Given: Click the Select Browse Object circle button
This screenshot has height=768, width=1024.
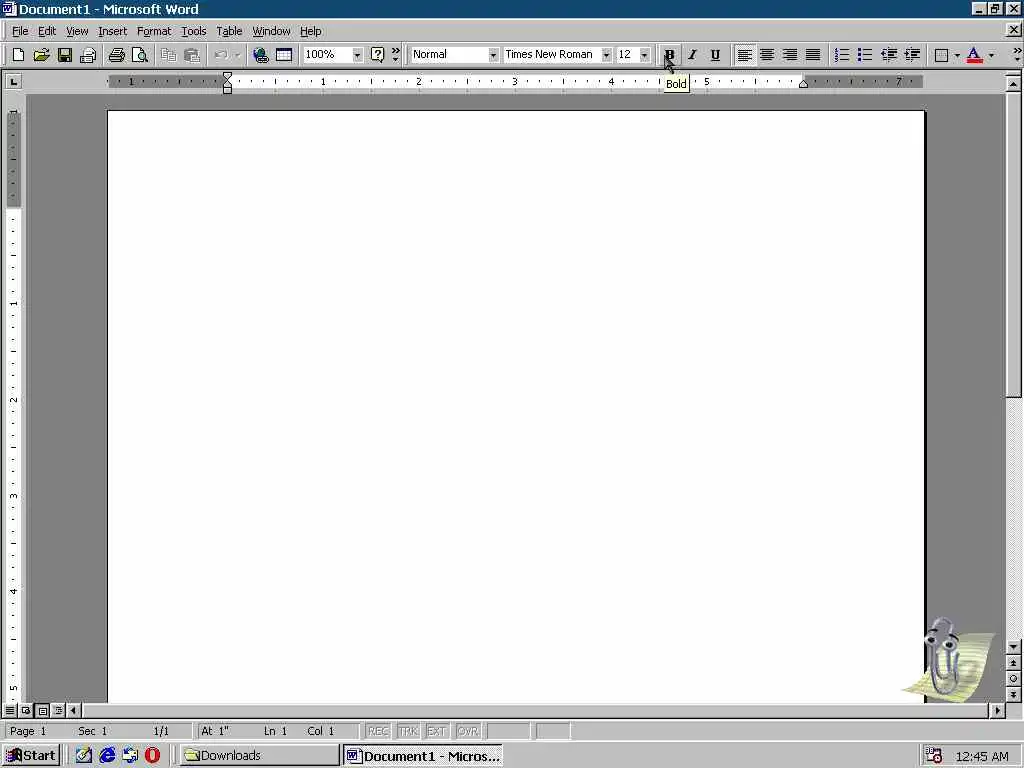Looking at the screenshot, I should click(1014, 679).
